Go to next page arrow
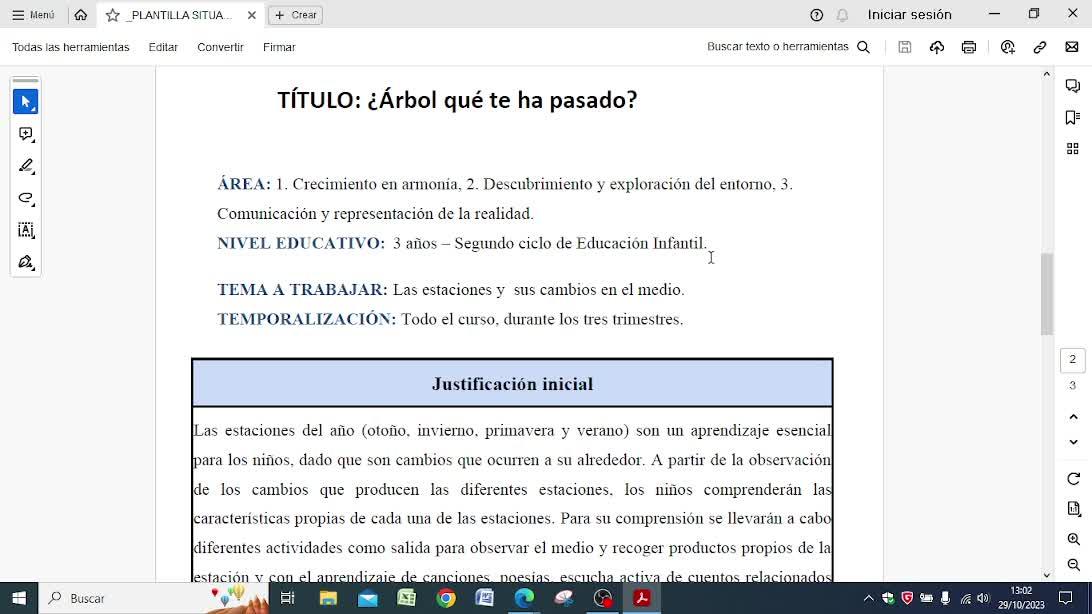1092x614 pixels. pyautogui.click(x=1073, y=442)
